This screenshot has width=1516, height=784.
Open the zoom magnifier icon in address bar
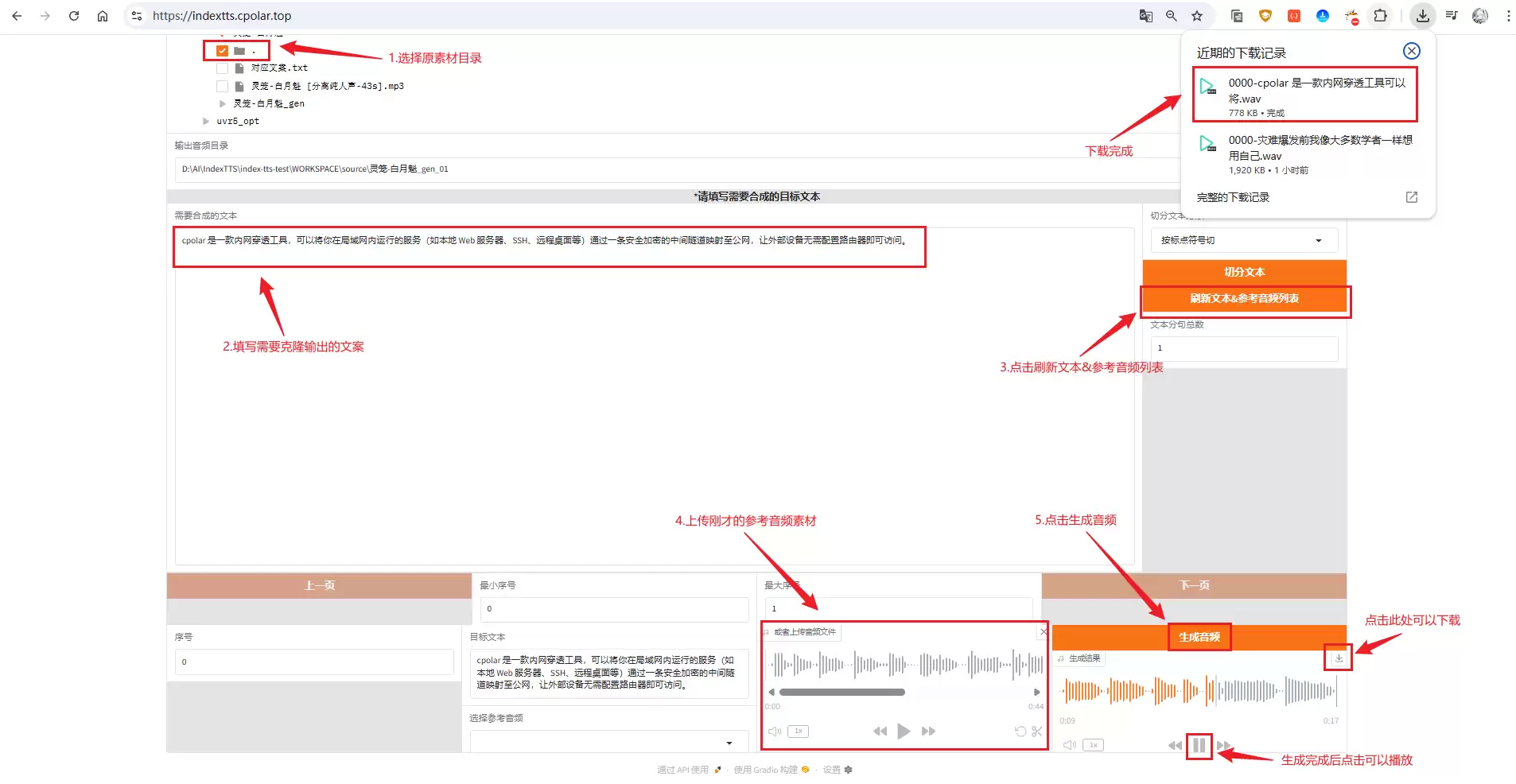1171,16
